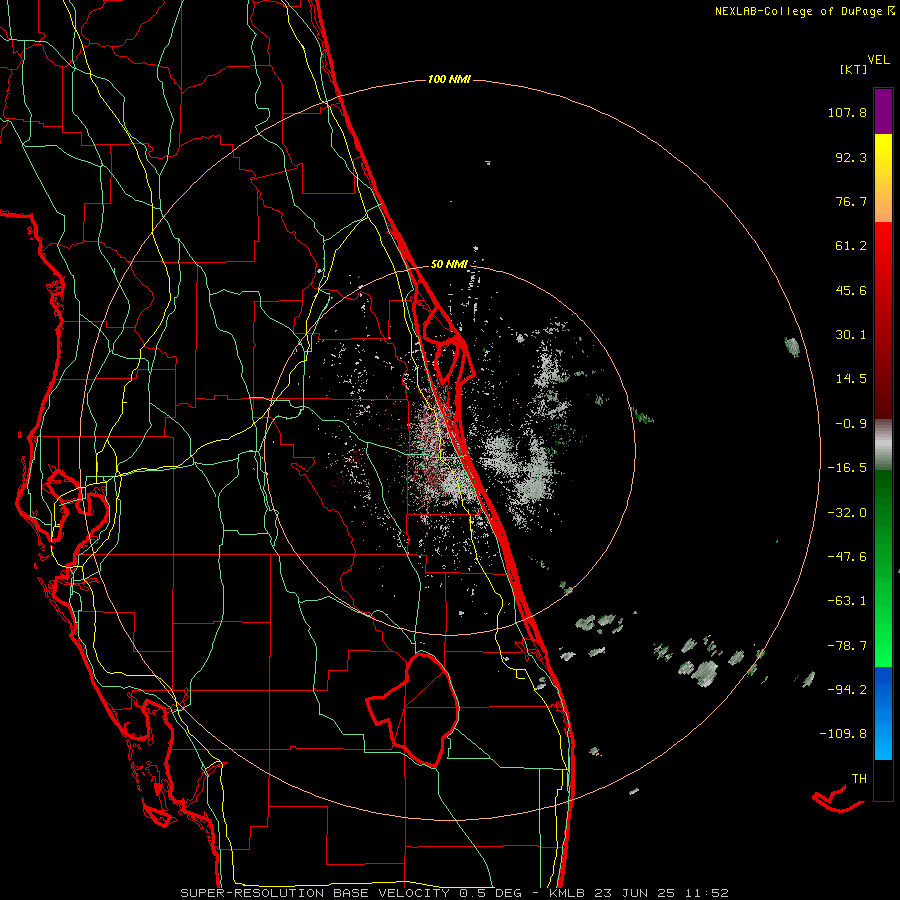Image resolution: width=900 pixels, height=900 pixels.
Task: Pick the blue segment of the color bar
Action: (x=883, y=713)
